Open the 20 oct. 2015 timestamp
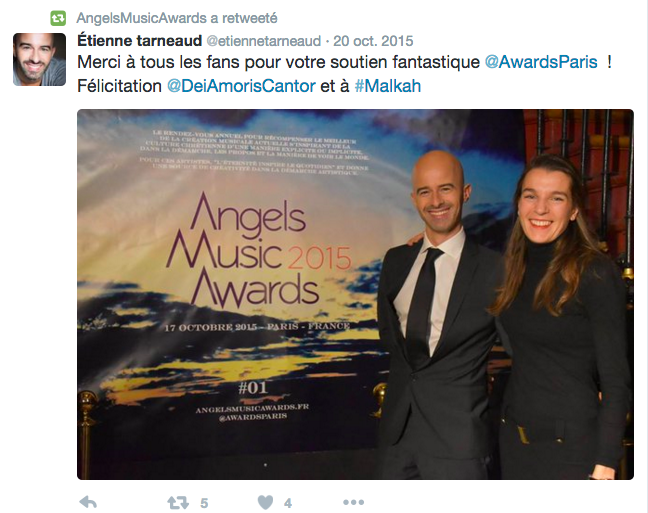 tap(373, 41)
